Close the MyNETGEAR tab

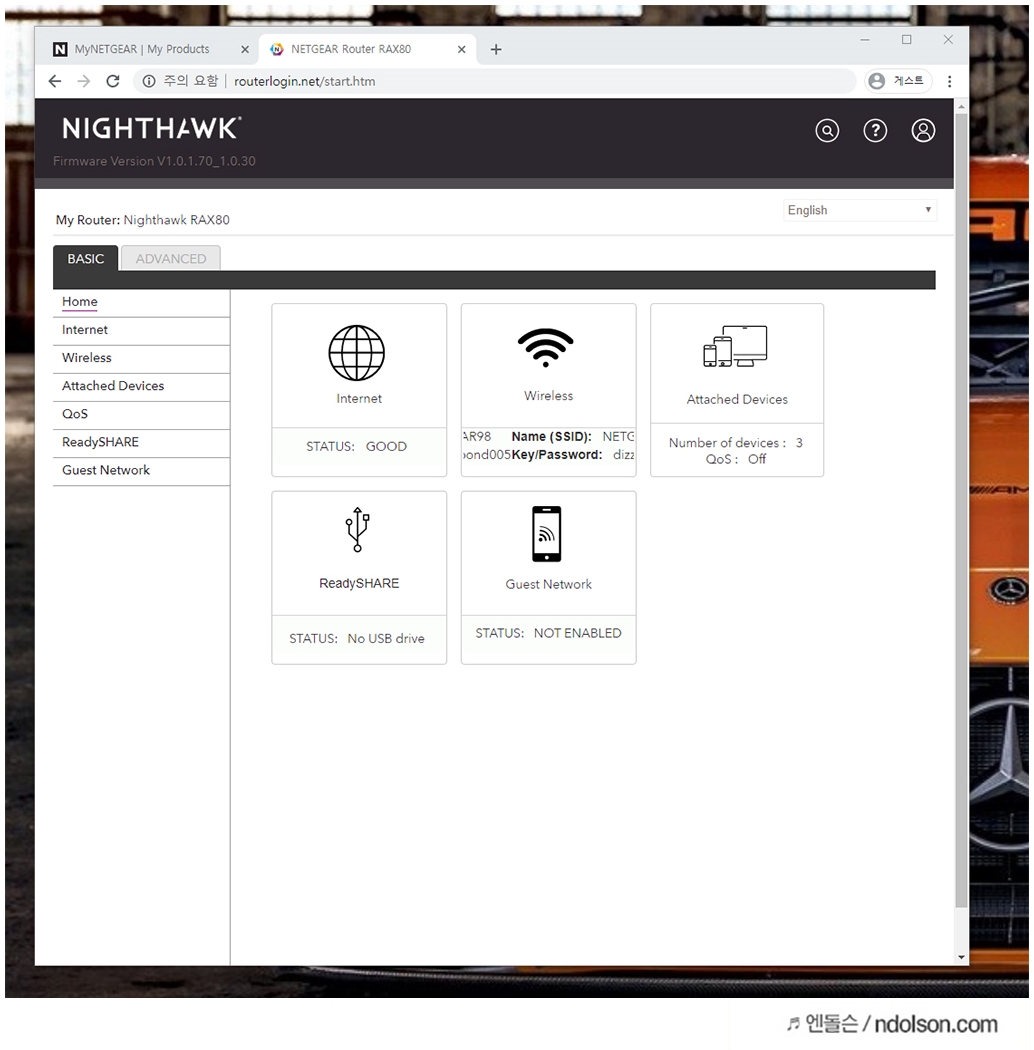(x=245, y=50)
